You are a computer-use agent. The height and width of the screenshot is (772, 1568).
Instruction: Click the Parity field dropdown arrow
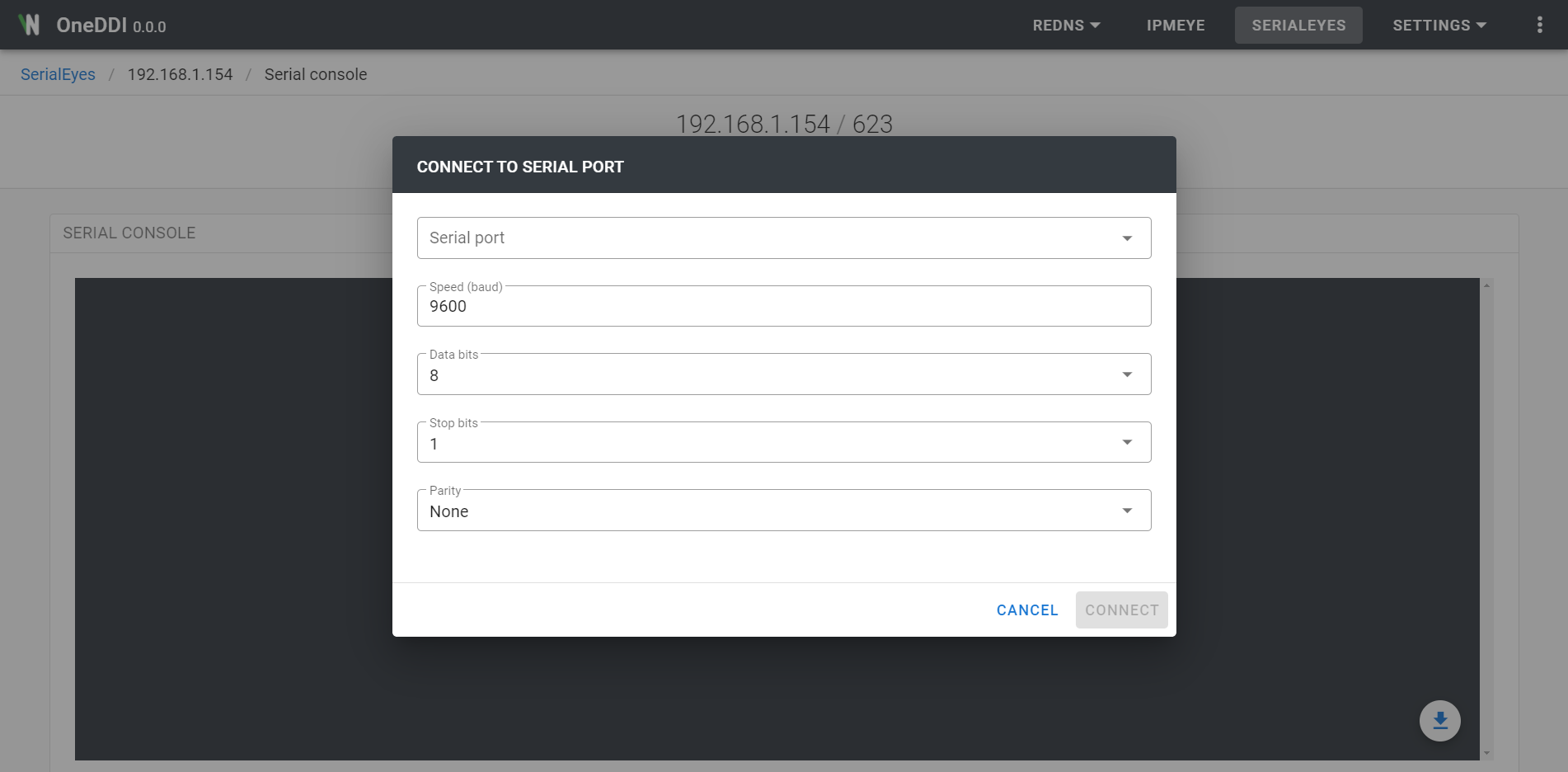1127,511
